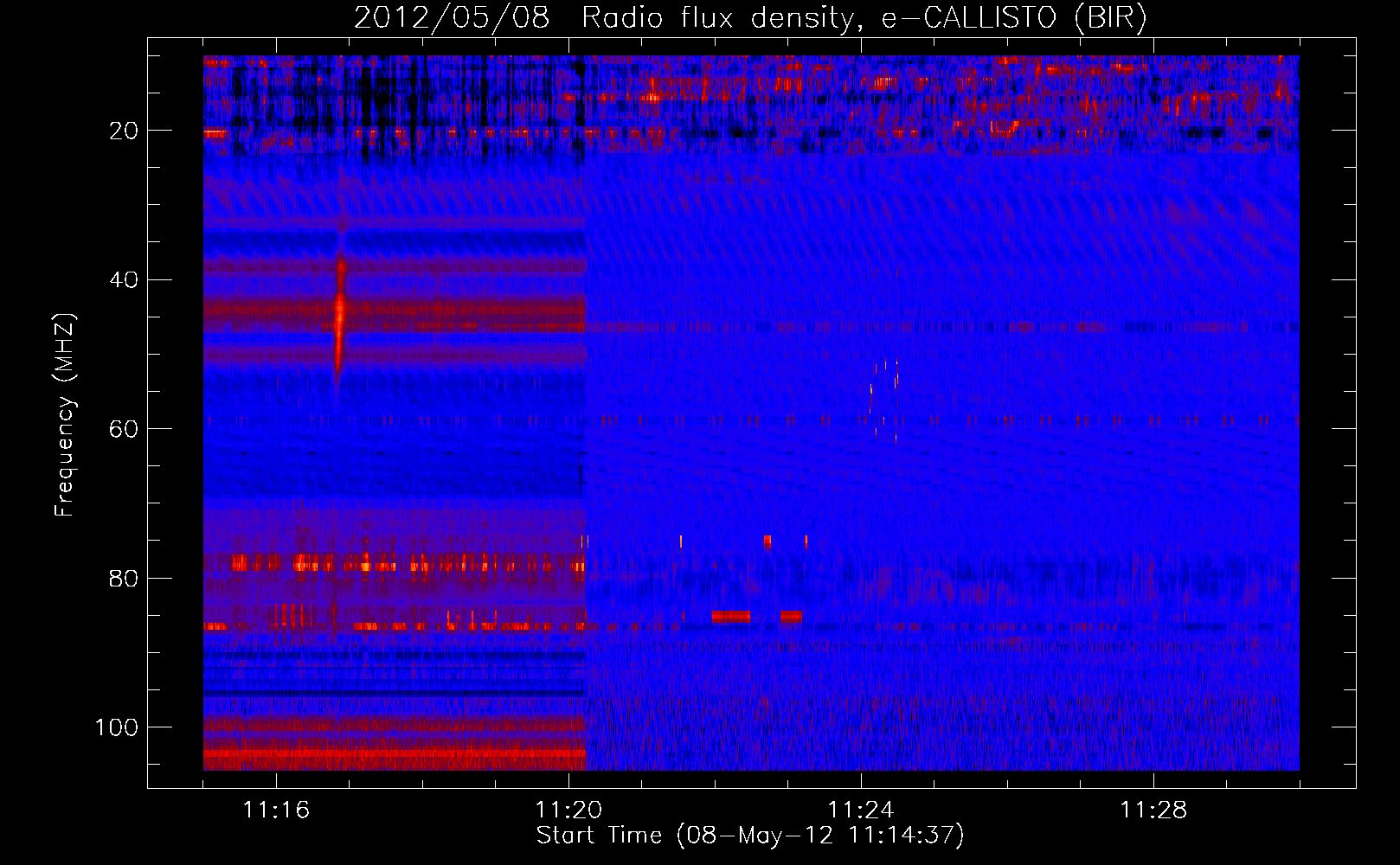Click the time tick label '11:16'
1400x865 pixels.
point(276,811)
